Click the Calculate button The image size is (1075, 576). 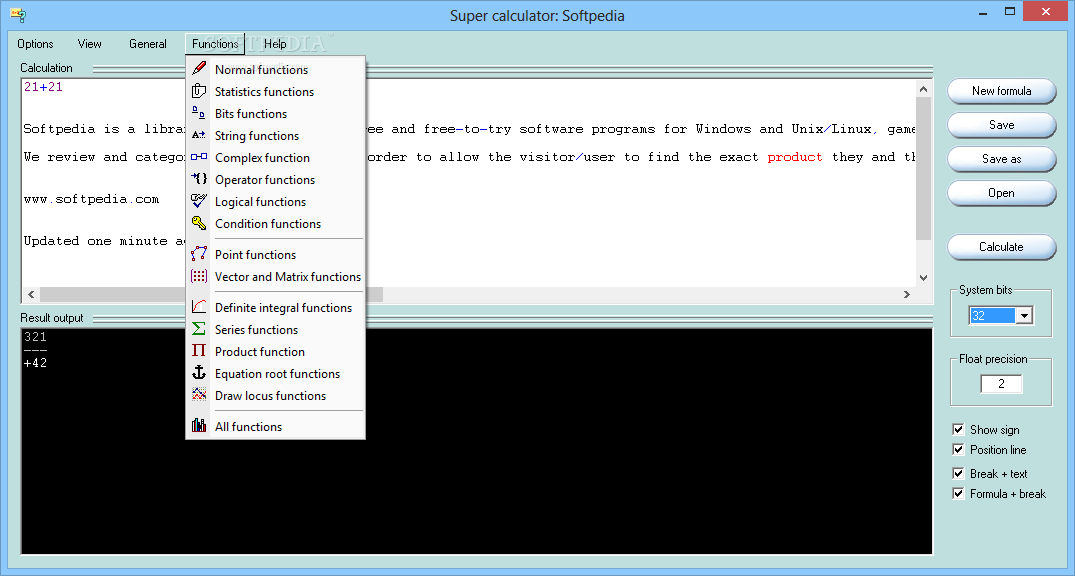click(1001, 247)
